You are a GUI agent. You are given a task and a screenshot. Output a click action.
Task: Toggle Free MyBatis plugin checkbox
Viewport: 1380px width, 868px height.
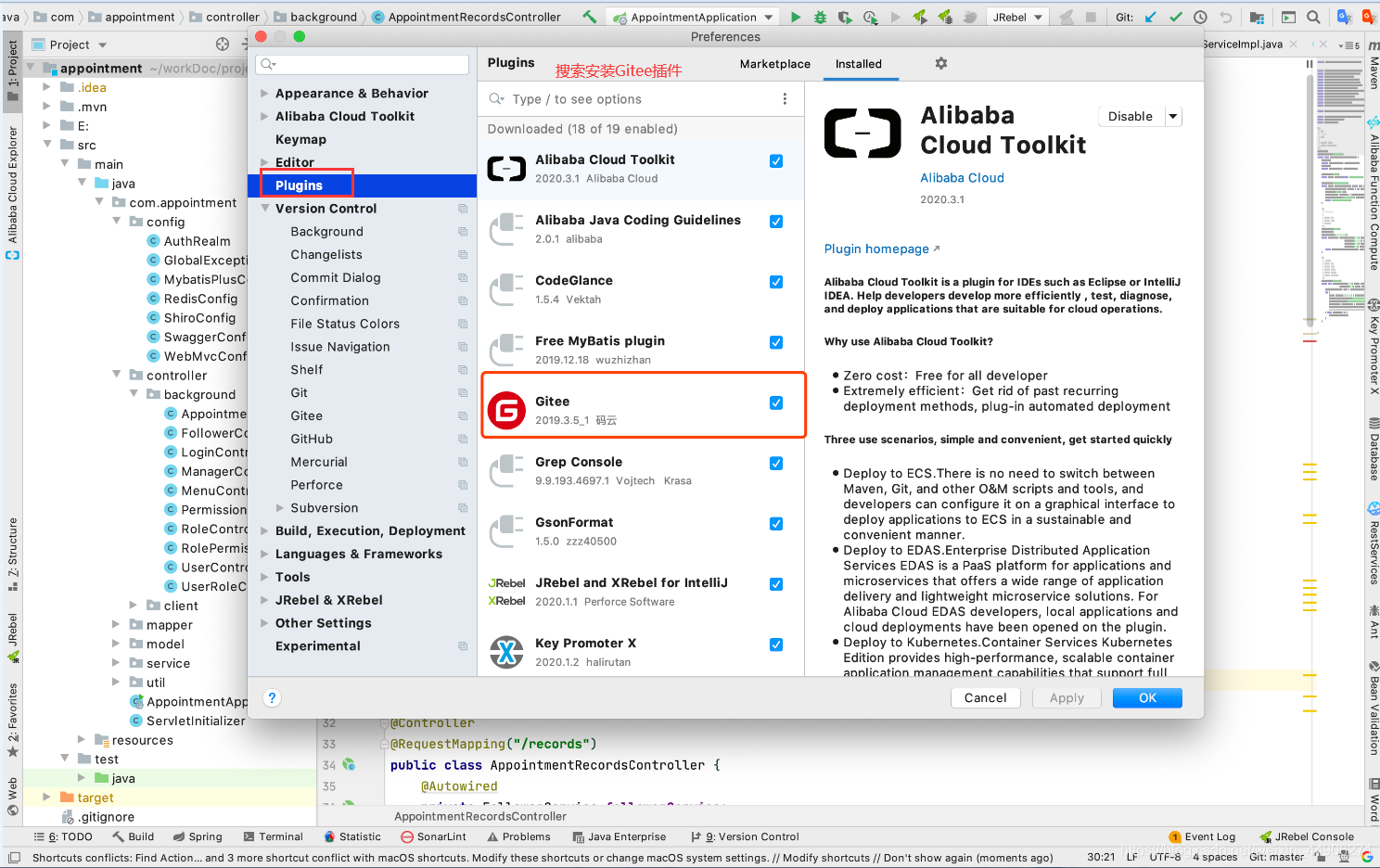point(776,342)
